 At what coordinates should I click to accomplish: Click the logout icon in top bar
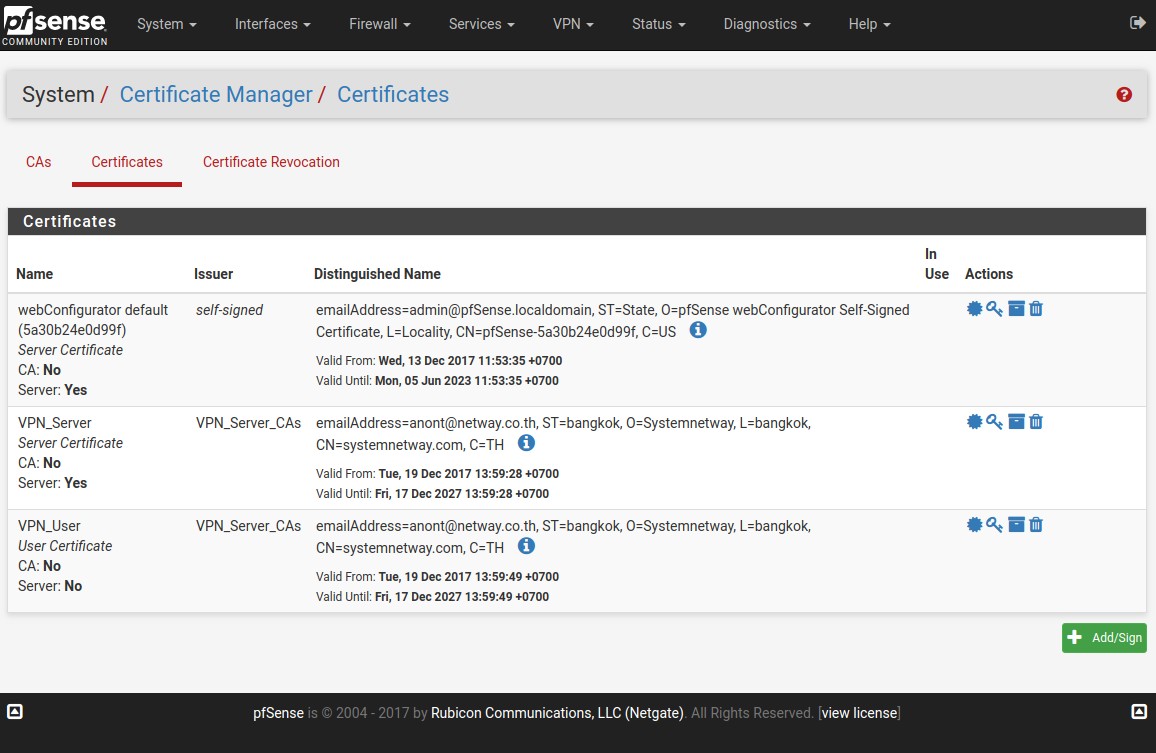coord(1137,23)
